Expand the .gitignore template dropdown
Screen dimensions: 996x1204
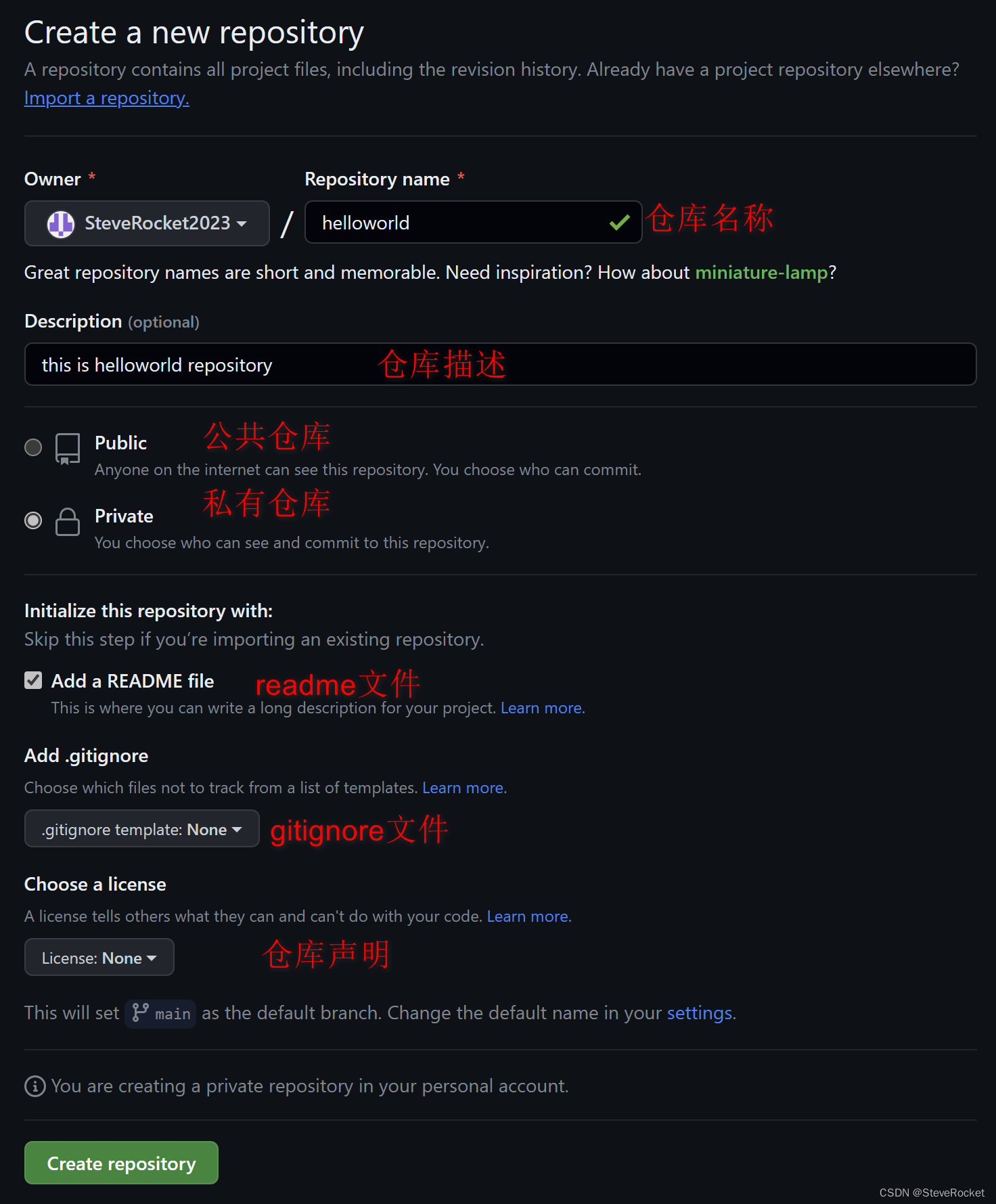(x=142, y=828)
